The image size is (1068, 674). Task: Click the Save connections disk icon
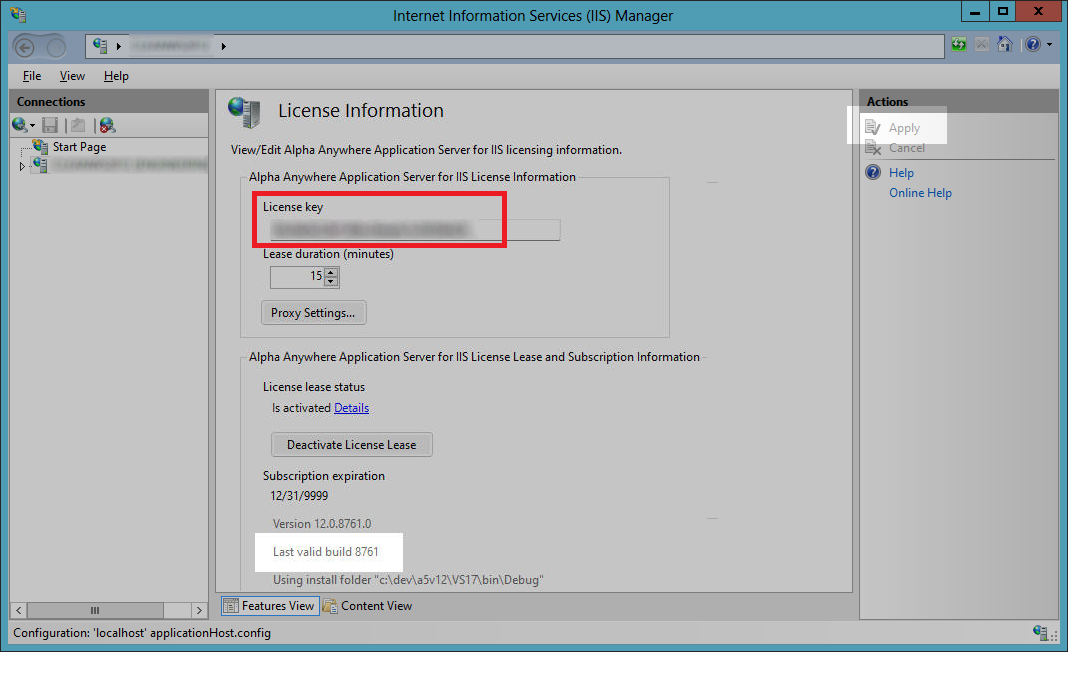(50, 125)
